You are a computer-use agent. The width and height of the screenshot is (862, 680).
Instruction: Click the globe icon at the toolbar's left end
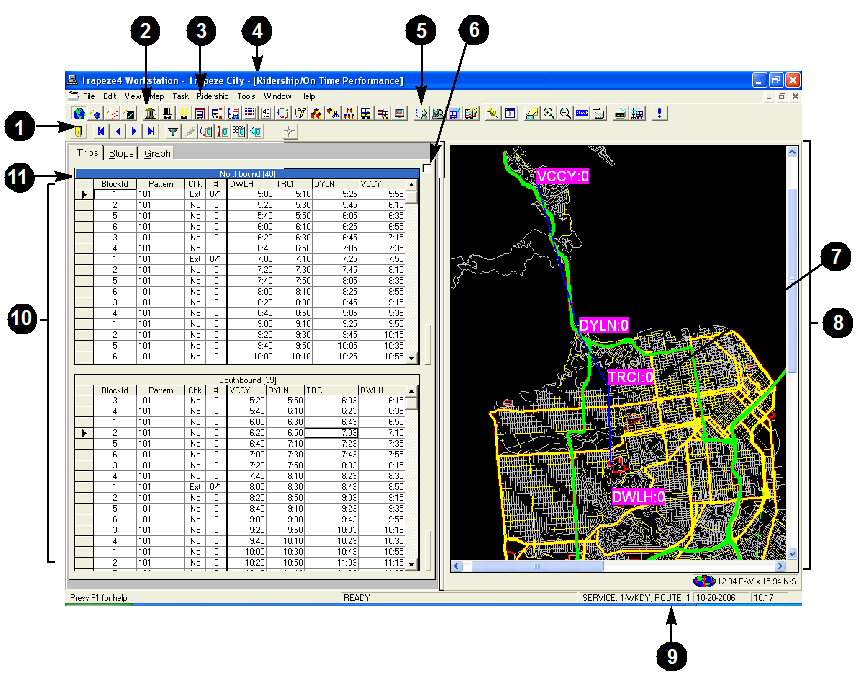(x=78, y=112)
